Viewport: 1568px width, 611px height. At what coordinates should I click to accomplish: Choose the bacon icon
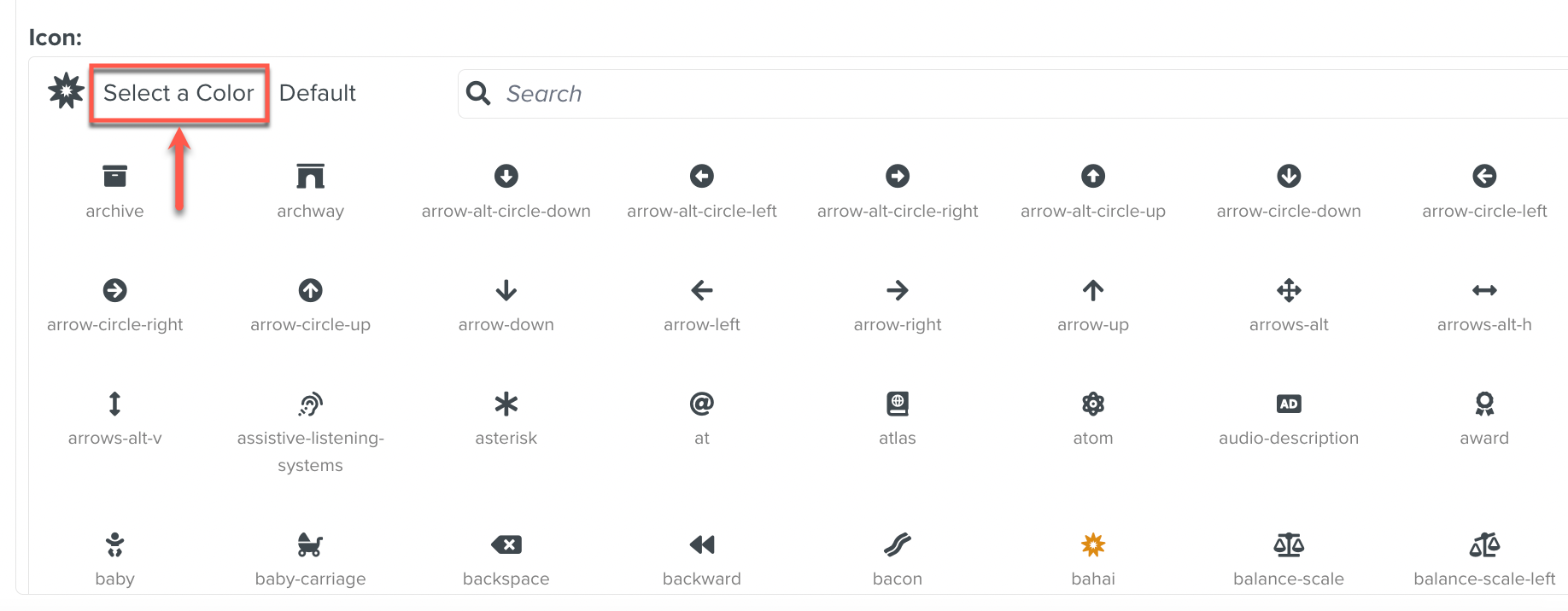[897, 544]
